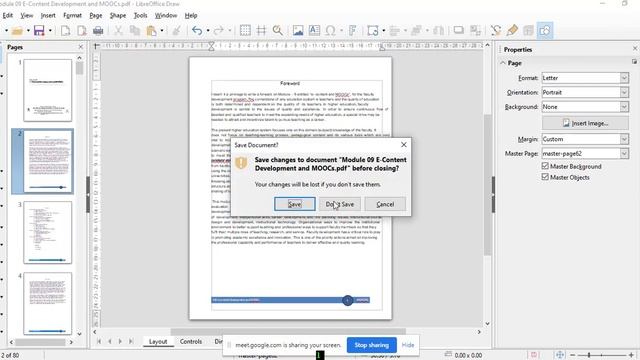This screenshot has height=360, width=640.
Task: Click Fit Page to Window status icon
Action: click(560, 355)
